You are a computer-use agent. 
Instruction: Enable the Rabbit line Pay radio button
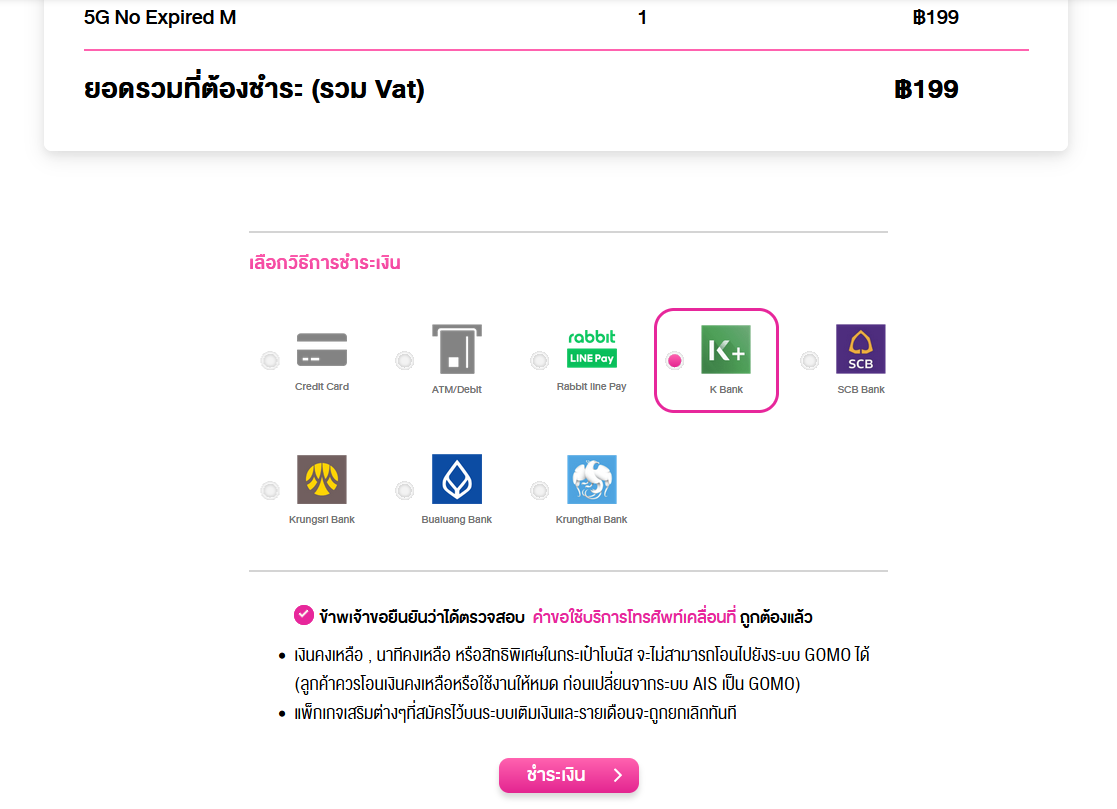pos(539,360)
